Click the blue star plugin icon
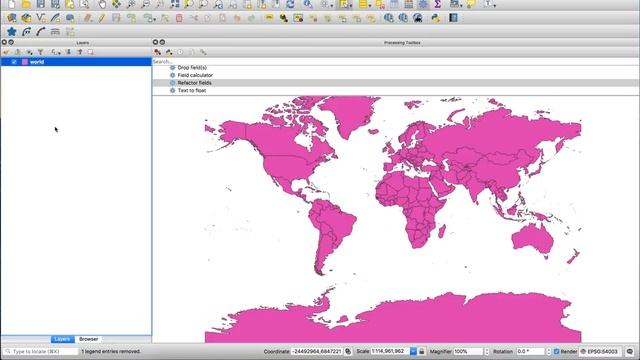The image size is (640, 360). (11, 31)
